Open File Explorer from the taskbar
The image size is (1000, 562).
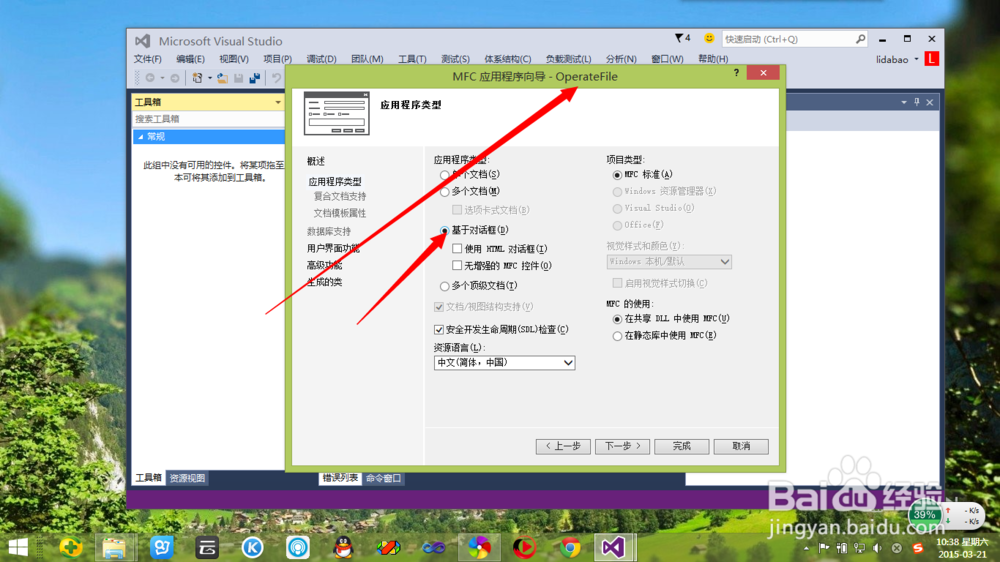tap(114, 547)
